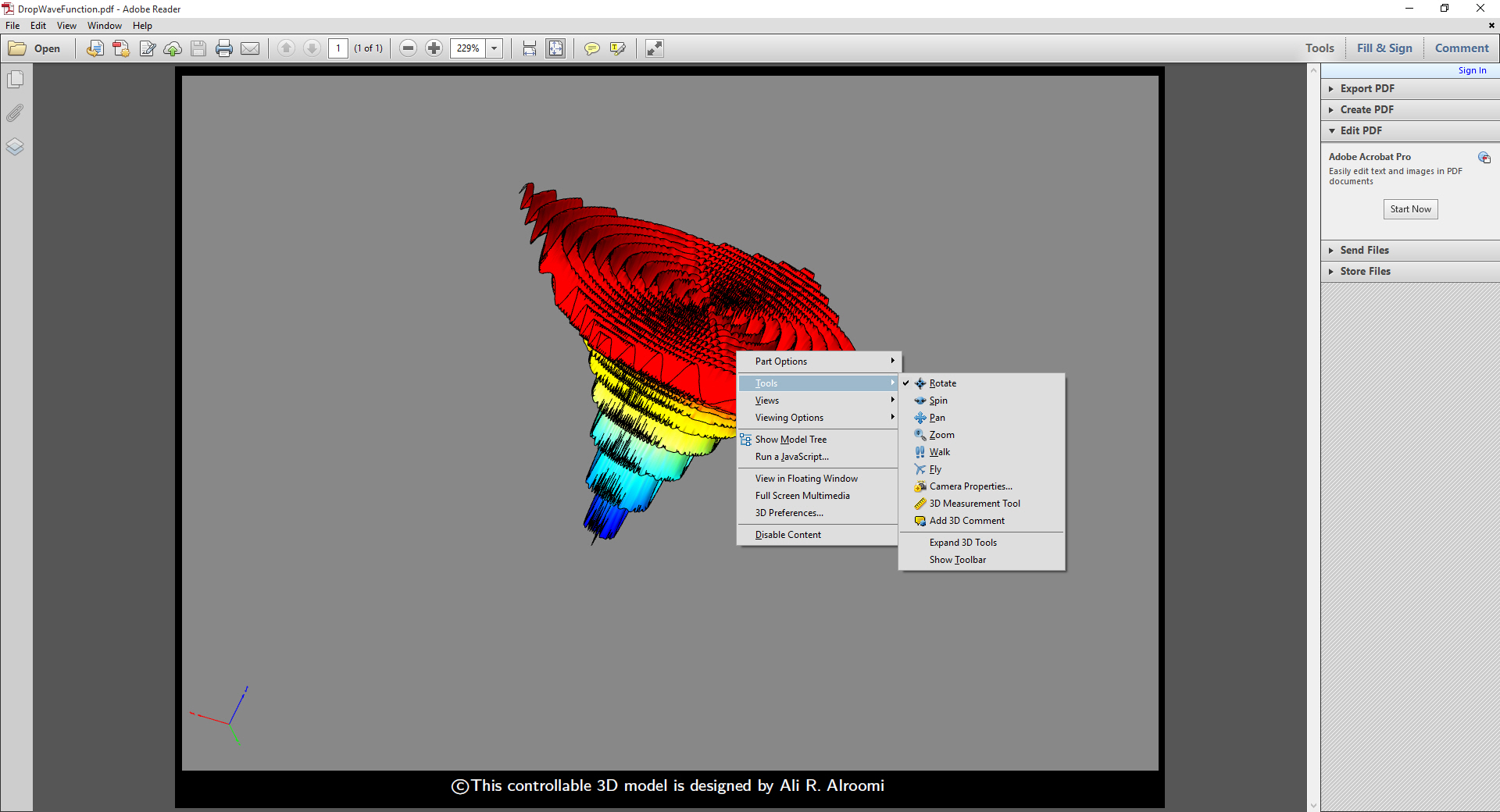Click the zoom in plus button

[434, 48]
